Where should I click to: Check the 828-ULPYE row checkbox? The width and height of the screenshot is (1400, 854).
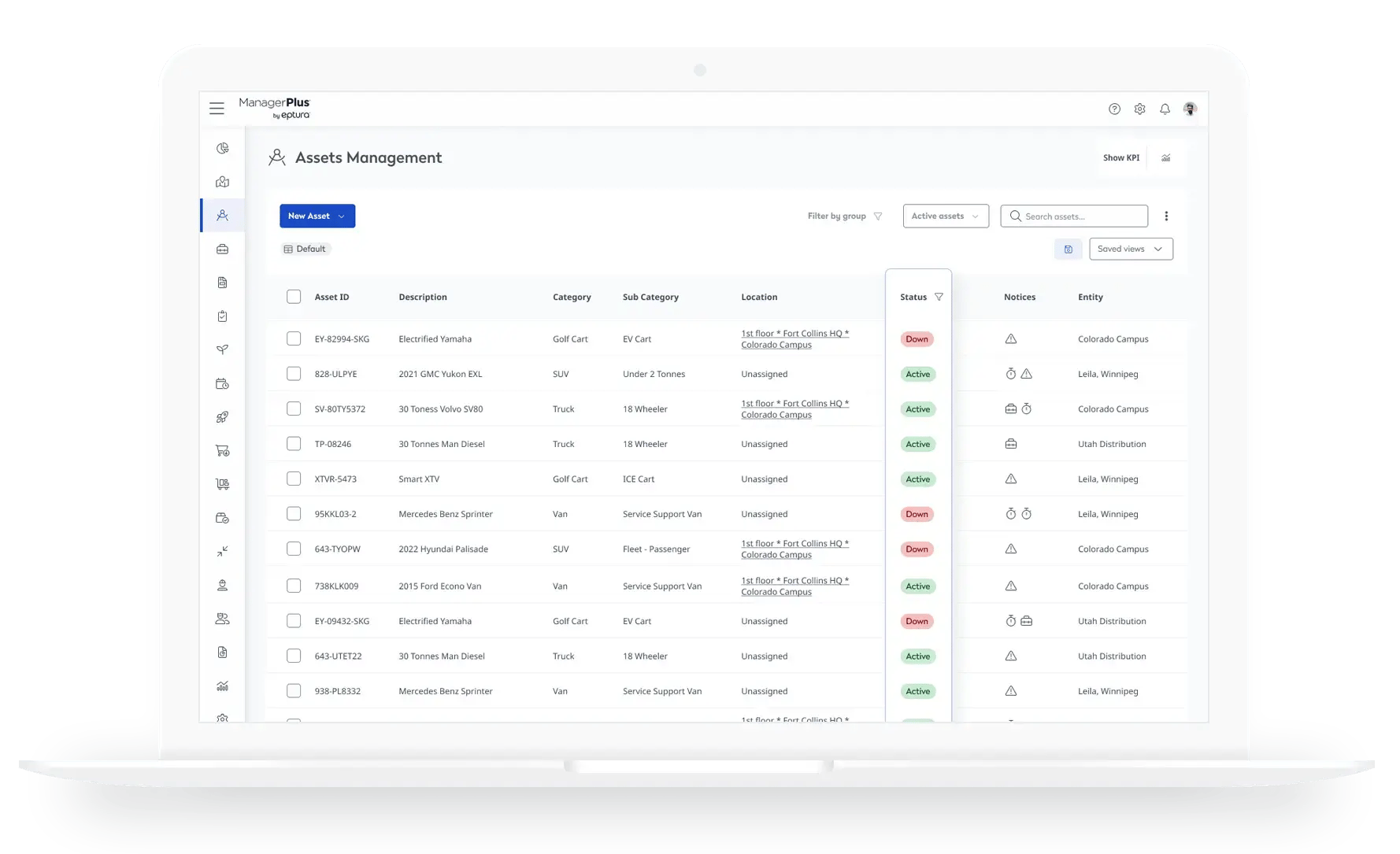[294, 374]
